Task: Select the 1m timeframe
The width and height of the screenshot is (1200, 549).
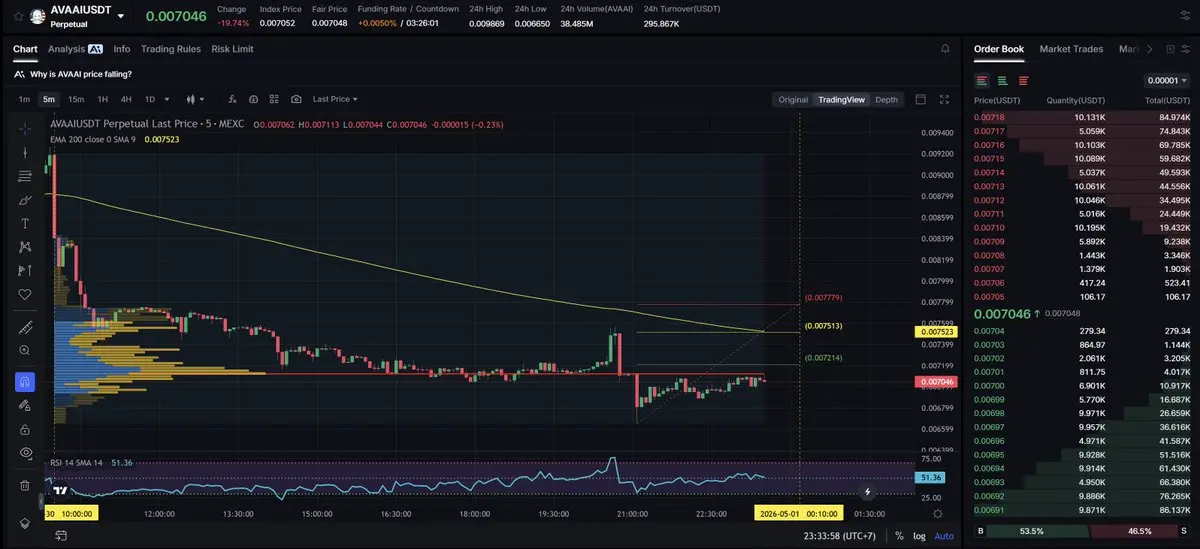Action: (24, 99)
